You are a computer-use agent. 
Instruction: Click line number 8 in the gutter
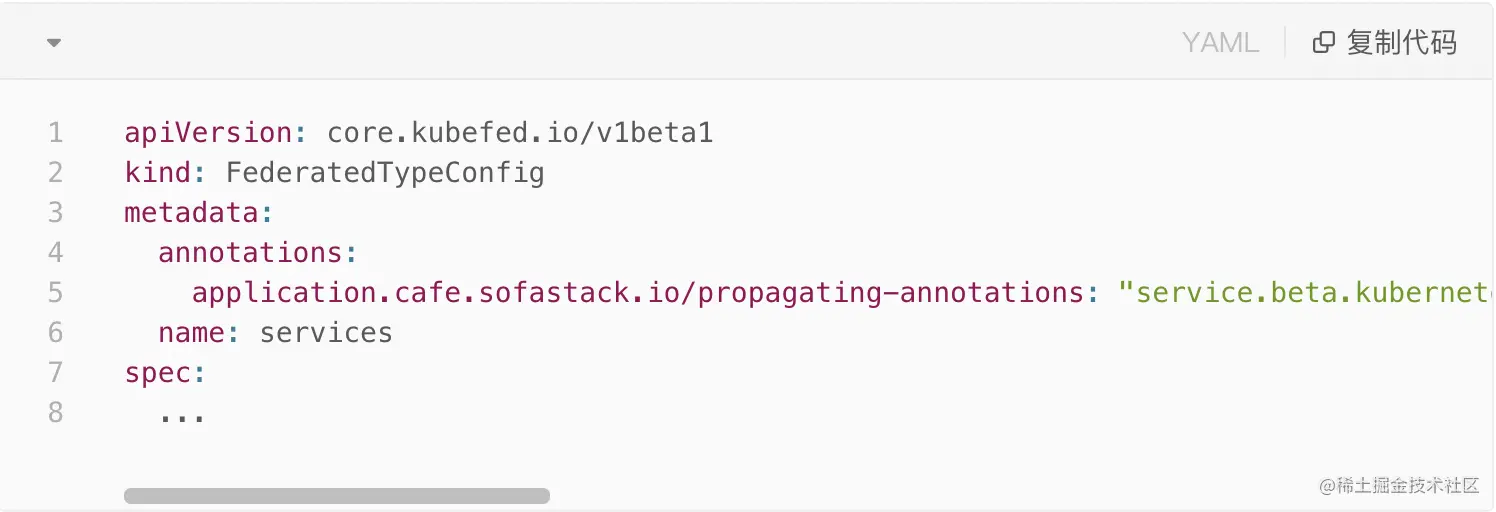click(x=55, y=412)
